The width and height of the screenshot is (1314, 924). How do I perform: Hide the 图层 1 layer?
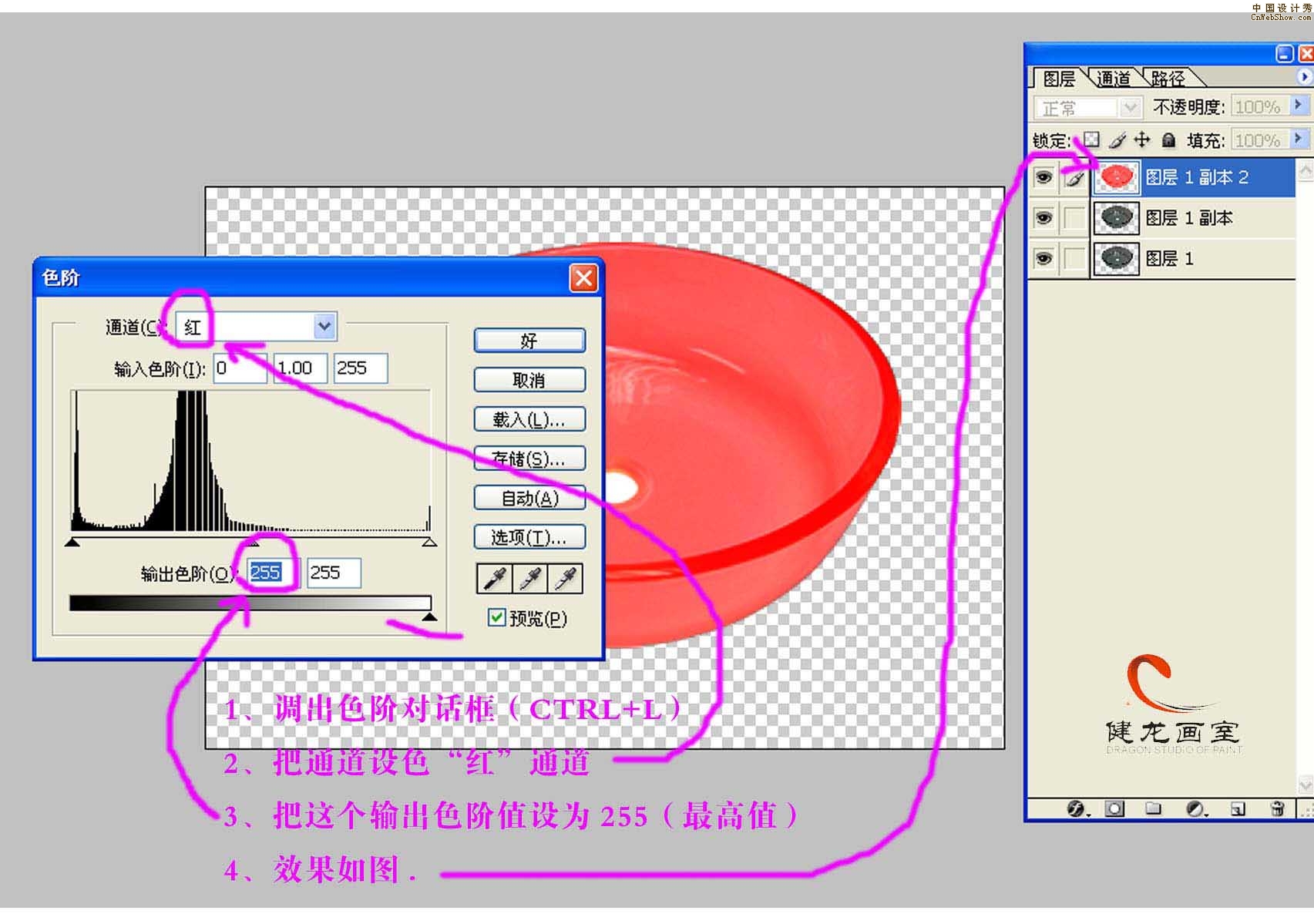[x=1043, y=258]
